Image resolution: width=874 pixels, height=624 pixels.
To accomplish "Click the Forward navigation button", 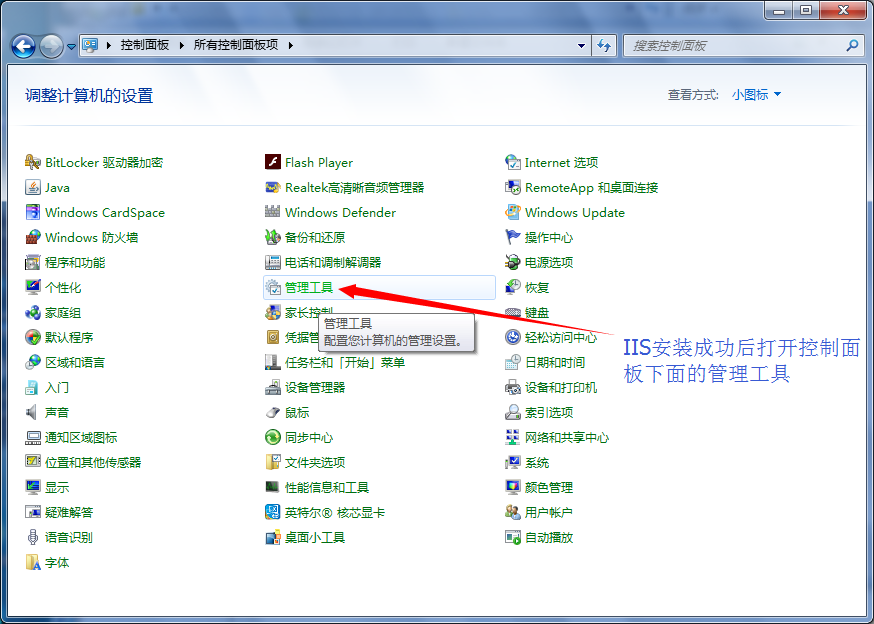I will [x=51, y=46].
